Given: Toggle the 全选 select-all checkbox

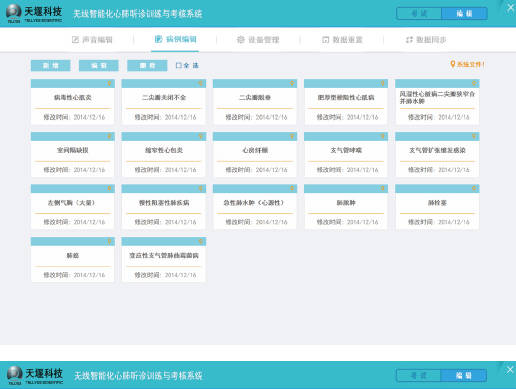Looking at the screenshot, I should pyautogui.click(x=179, y=65).
